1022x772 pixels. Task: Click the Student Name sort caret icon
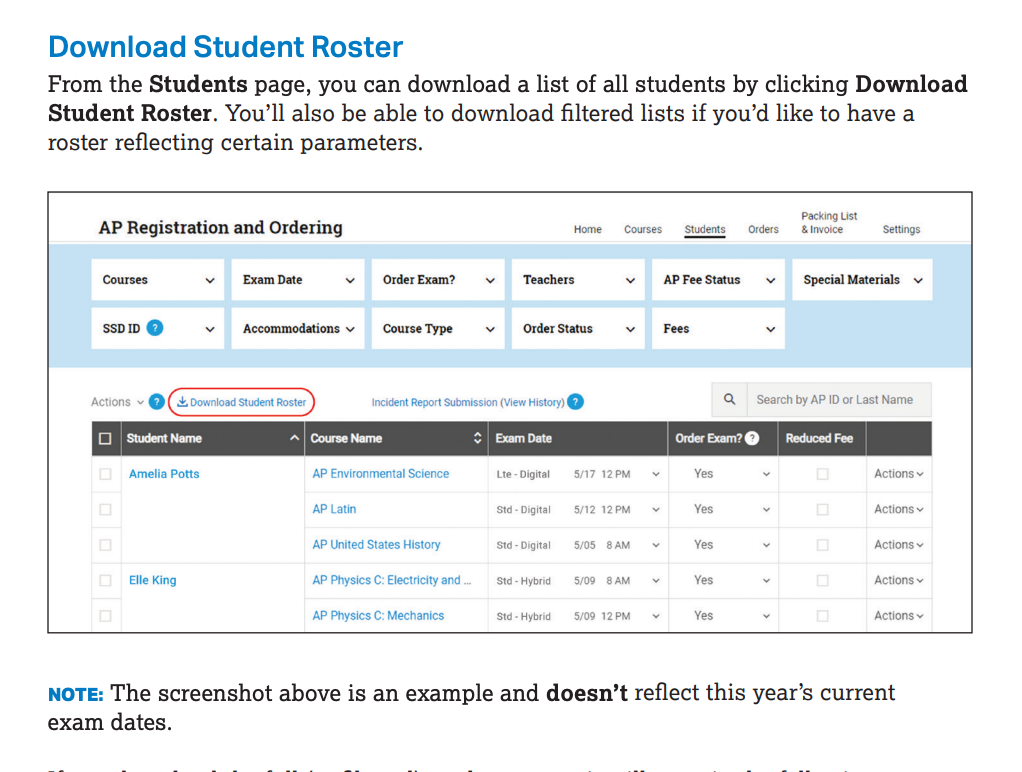pos(294,438)
